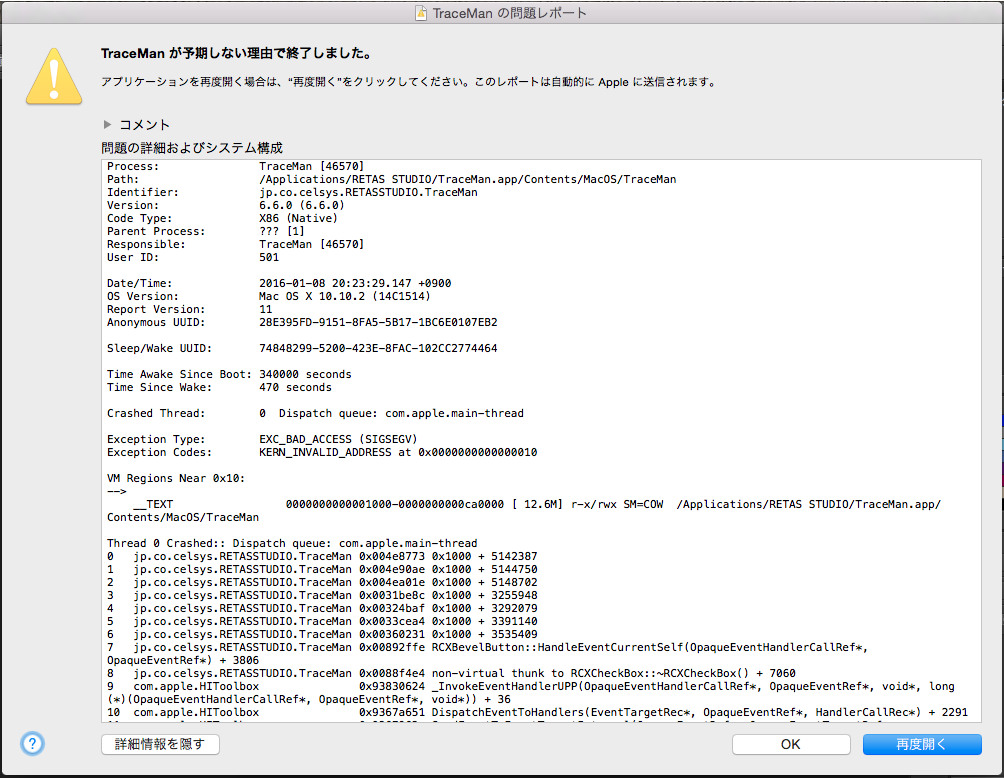Viewport: 1004px width, 778px height.
Task: Click stack frame 3 with 0x0031be8c
Action: tap(322, 595)
